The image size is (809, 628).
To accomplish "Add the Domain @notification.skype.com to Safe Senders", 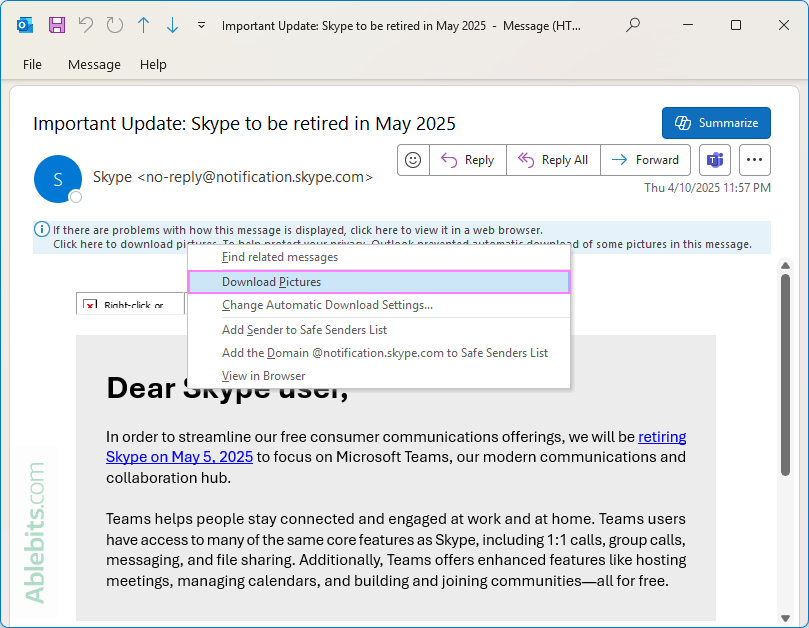I will click(379, 353).
